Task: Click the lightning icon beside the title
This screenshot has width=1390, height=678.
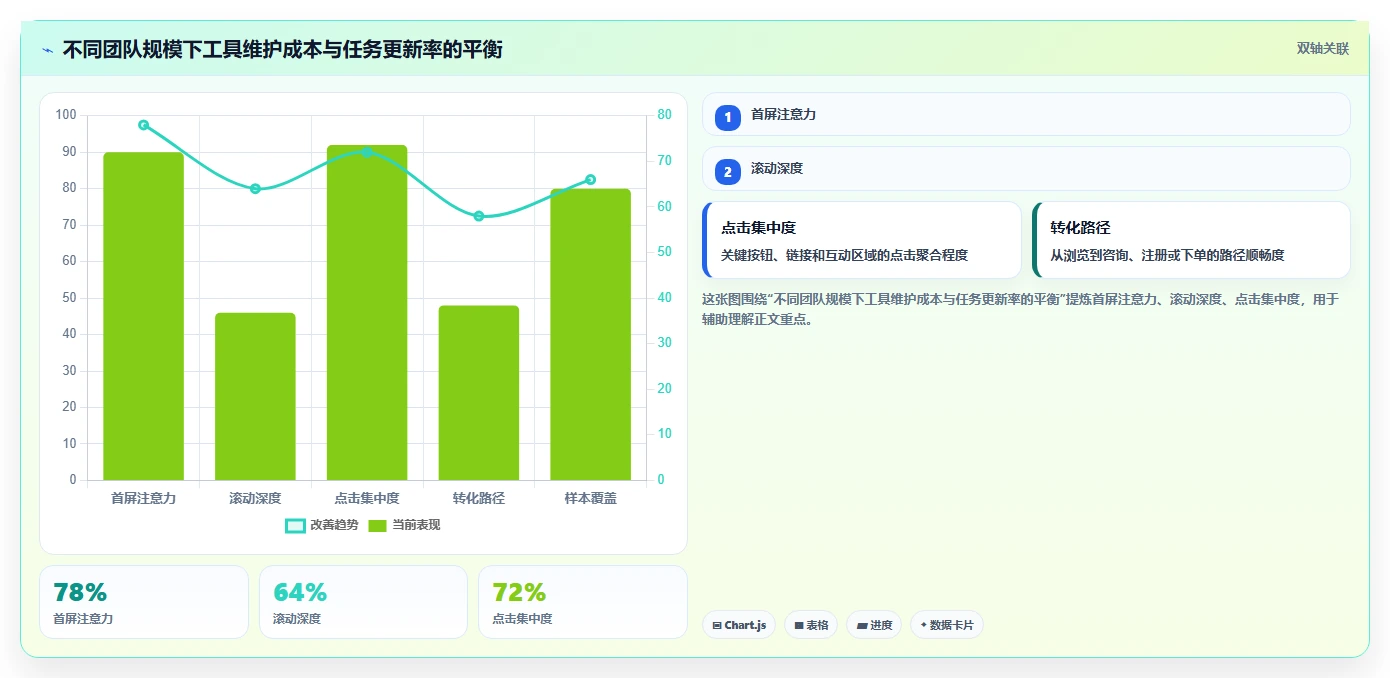Action: coord(47,50)
